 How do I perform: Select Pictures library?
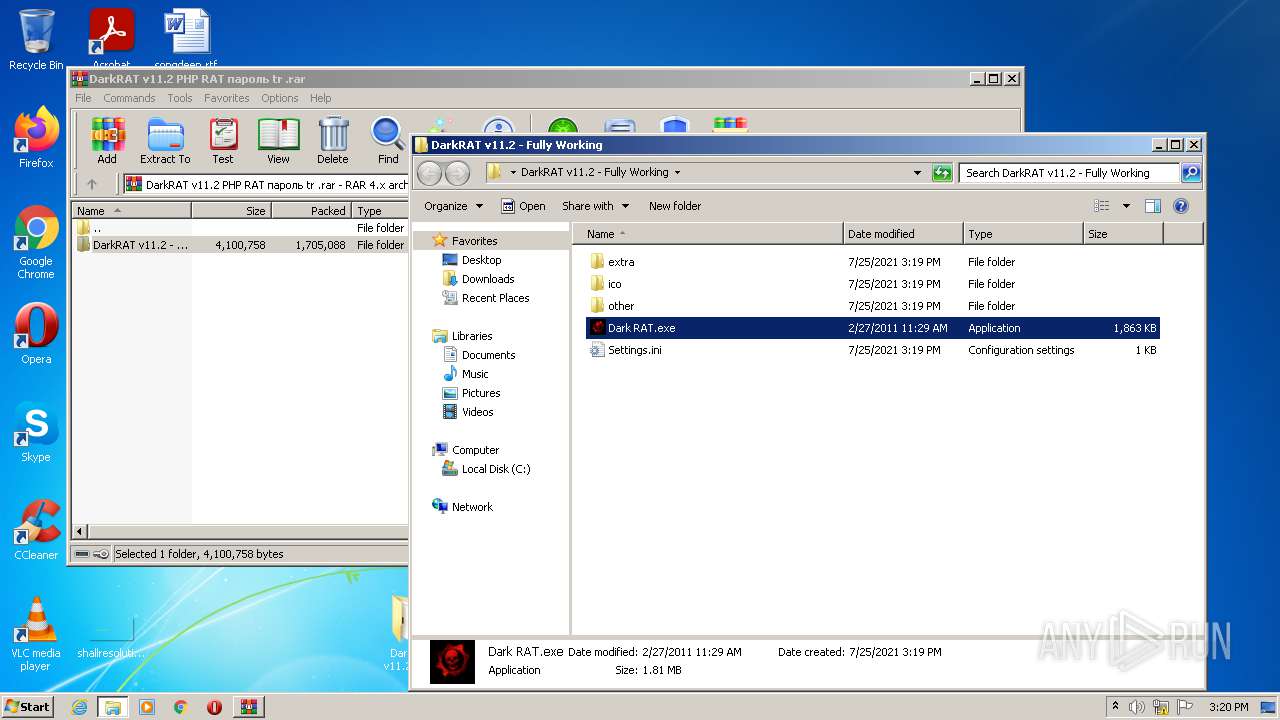tap(481, 393)
